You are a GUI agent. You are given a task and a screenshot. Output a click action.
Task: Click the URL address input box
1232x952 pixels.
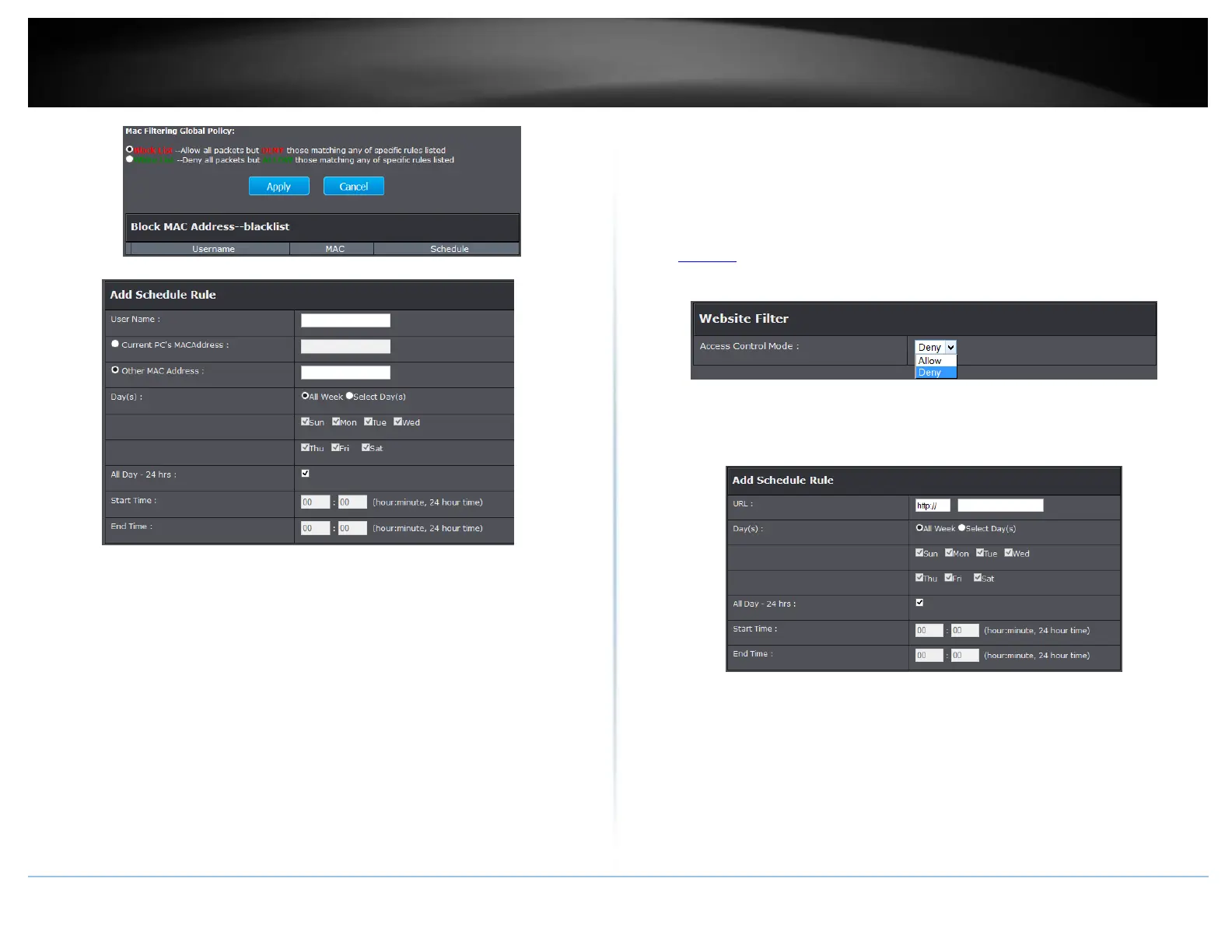[x=1000, y=506]
